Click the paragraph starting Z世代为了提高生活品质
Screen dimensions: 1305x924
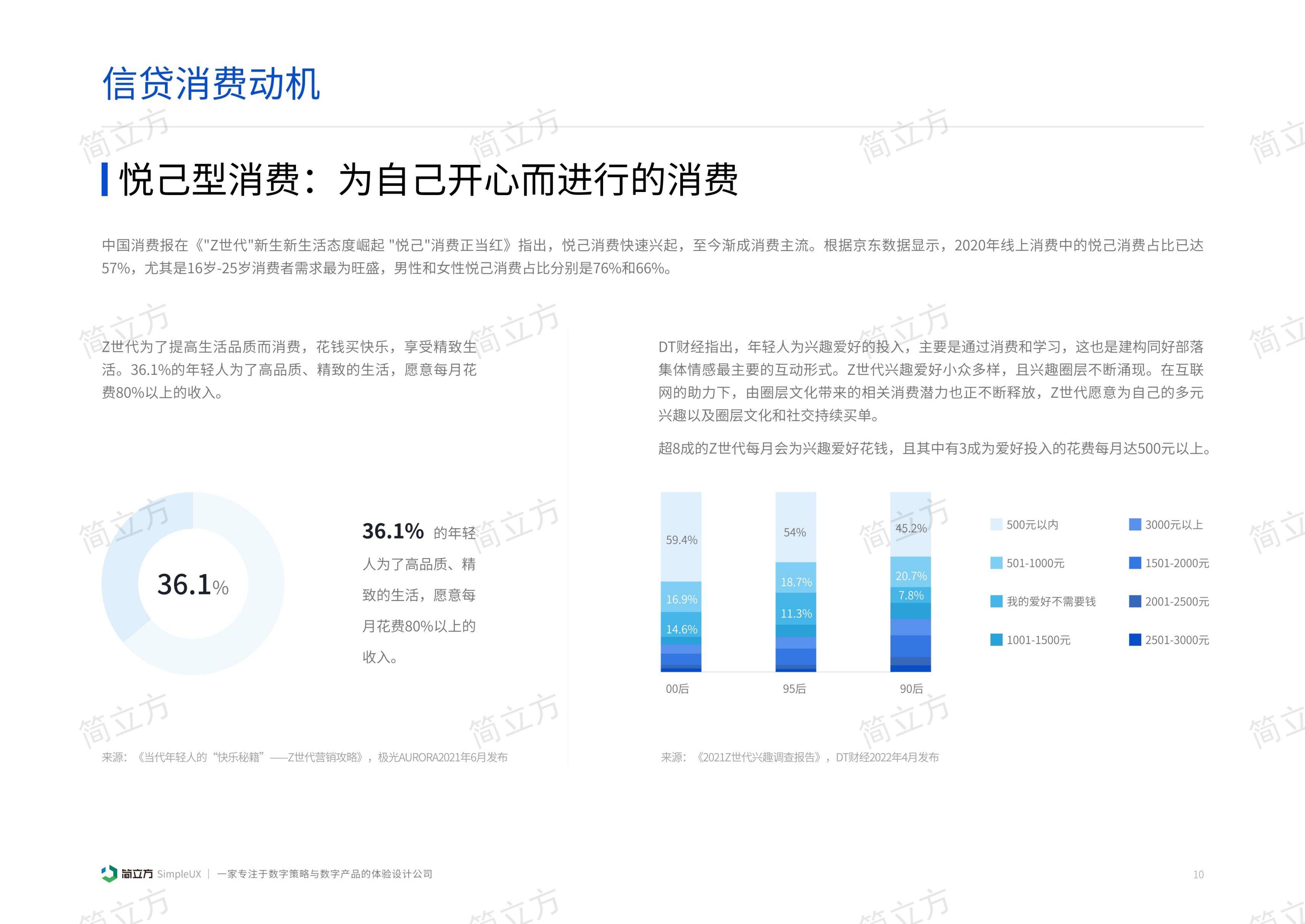coord(289,370)
